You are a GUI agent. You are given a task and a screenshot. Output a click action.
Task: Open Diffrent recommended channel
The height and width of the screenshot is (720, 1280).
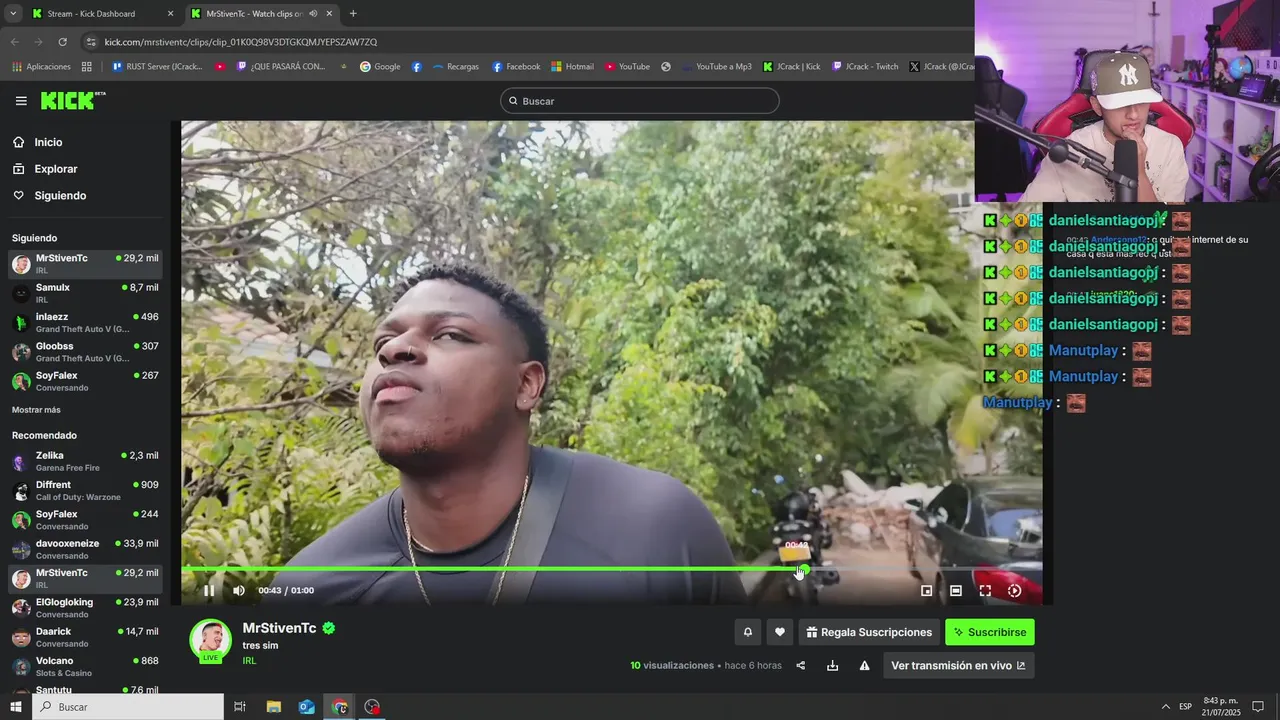click(85, 490)
